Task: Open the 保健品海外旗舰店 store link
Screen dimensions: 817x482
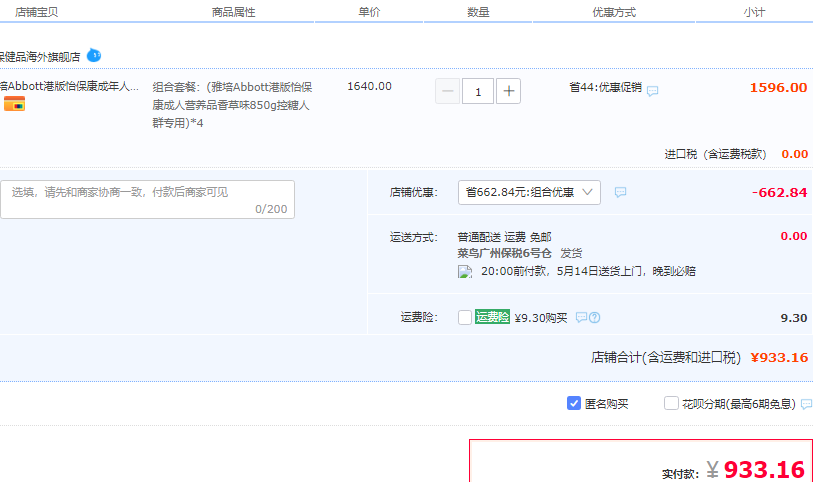Action: tap(40, 57)
